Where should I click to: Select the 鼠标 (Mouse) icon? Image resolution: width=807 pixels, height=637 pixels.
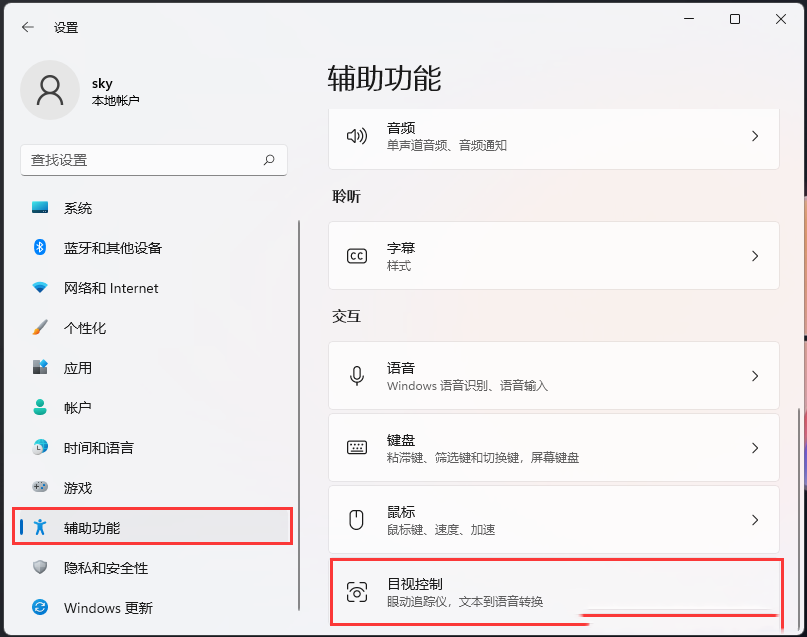[356, 520]
